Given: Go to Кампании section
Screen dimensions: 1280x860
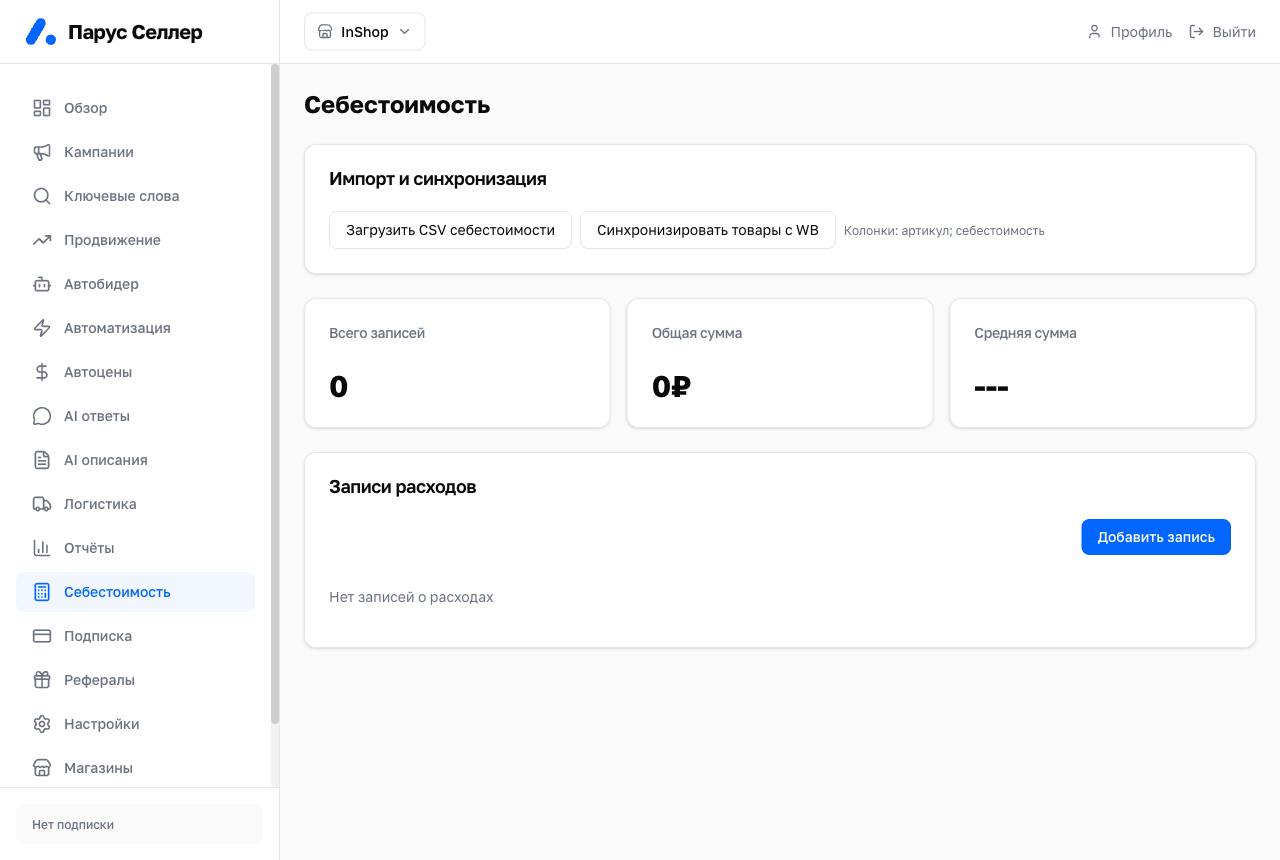Looking at the screenshot, I should click(136, 152).
